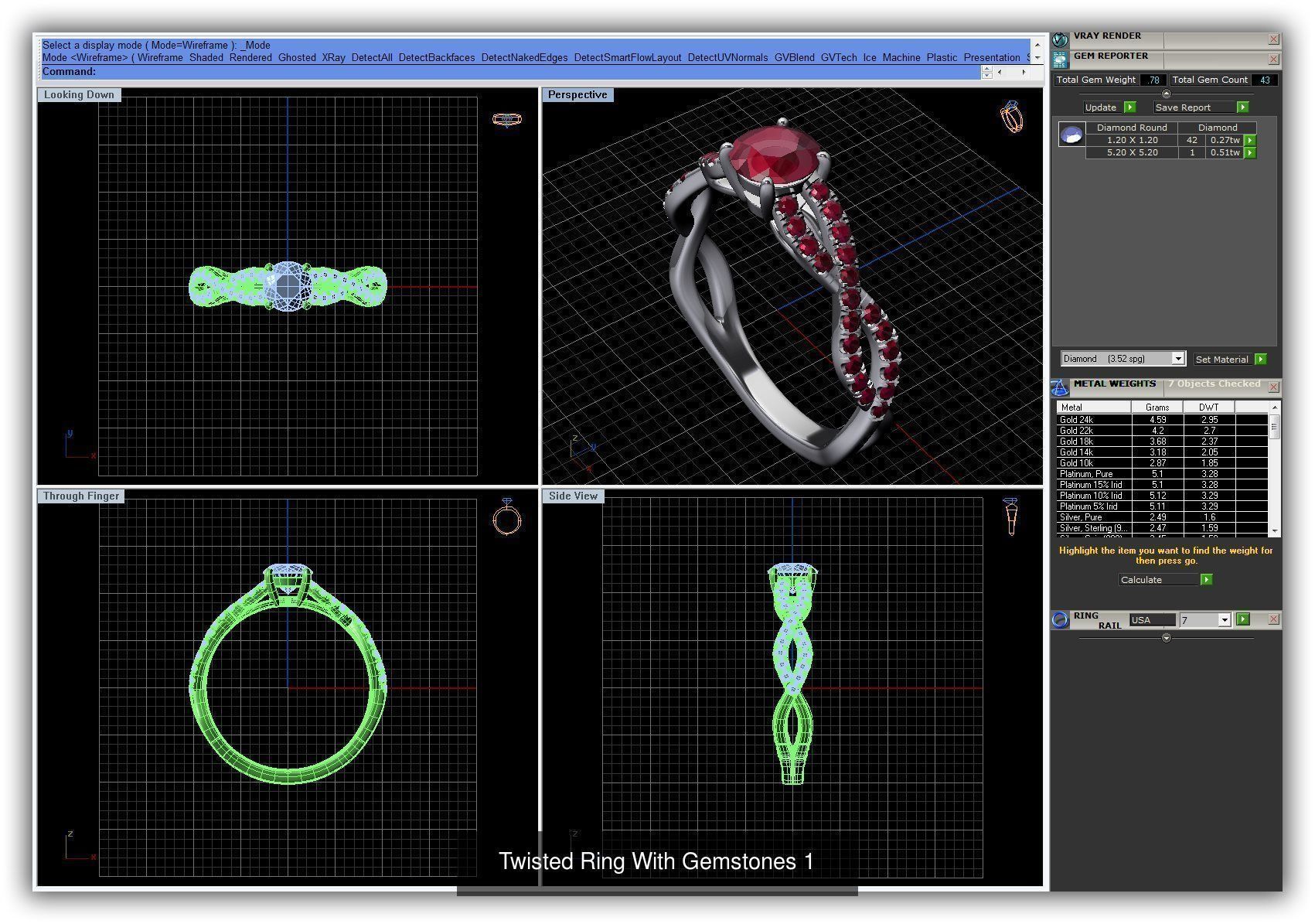Open the Diamond (3.52 spg) material dropdown

tap(1178, 359)
